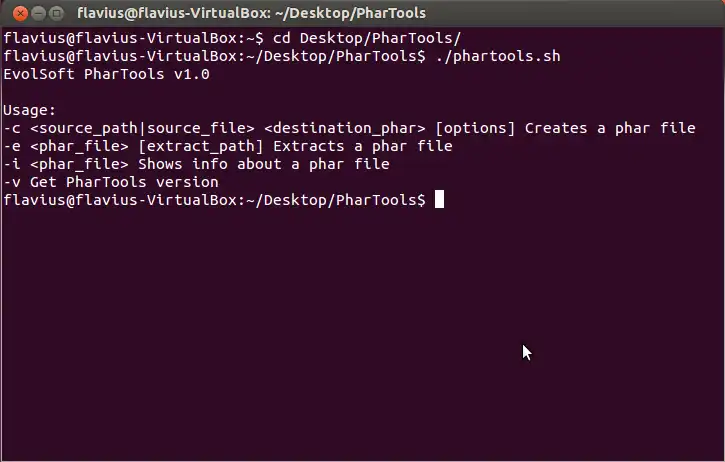The image size is (725, 462).
Task: Click the block cursor at the prompt
Action: tap(439, 200)
